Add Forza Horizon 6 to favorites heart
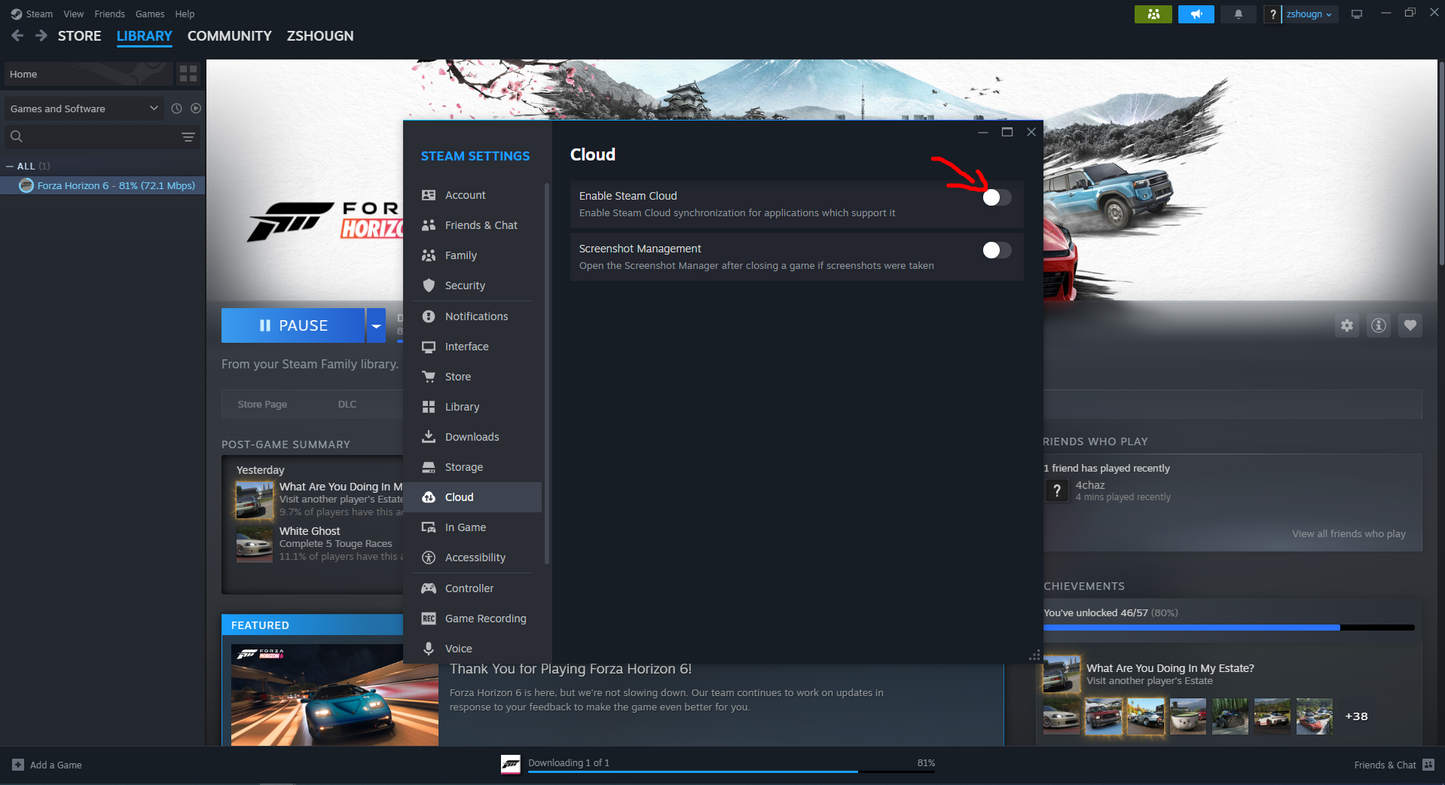 pos(1410,326)
